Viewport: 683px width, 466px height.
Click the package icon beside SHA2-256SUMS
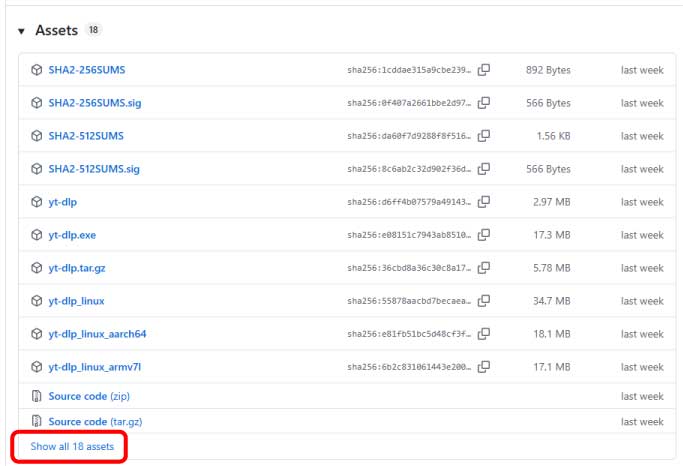(37, 70)
